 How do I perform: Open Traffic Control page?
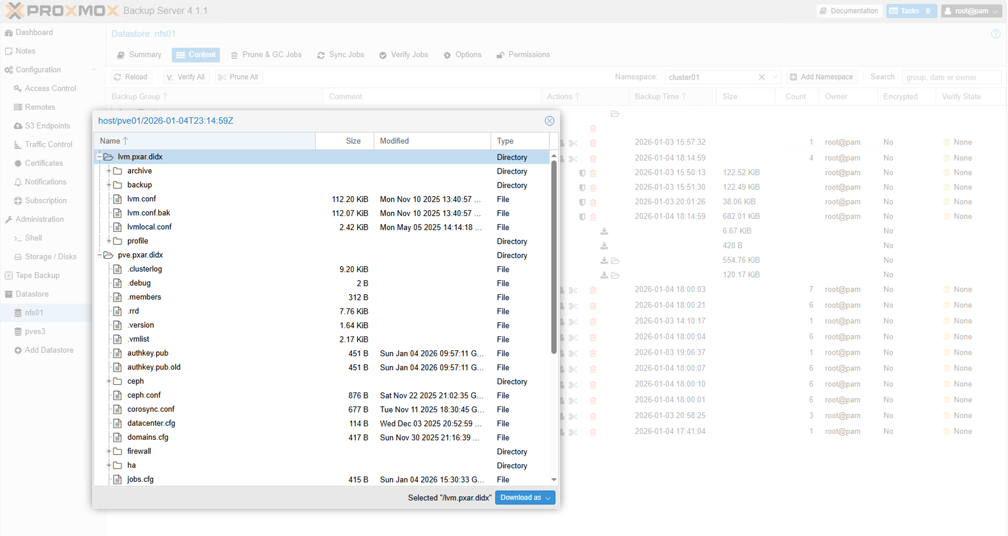[x=48, y=144]
